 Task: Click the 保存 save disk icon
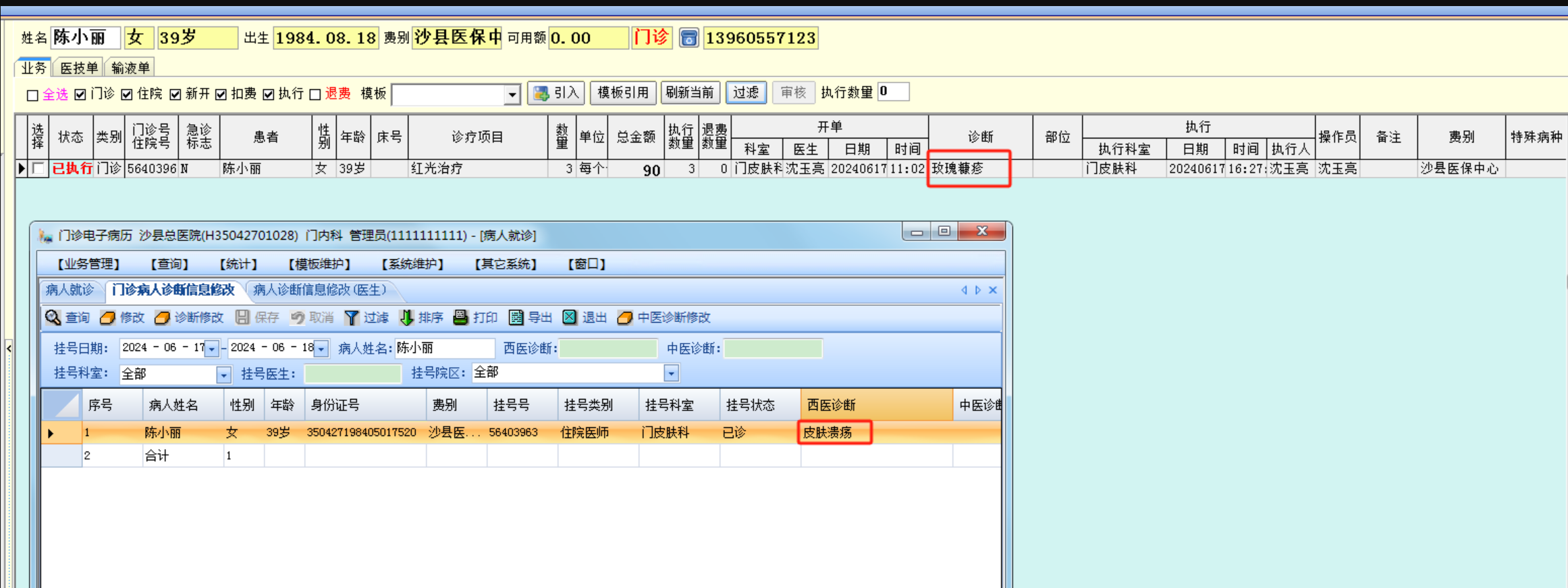point(242,317)
